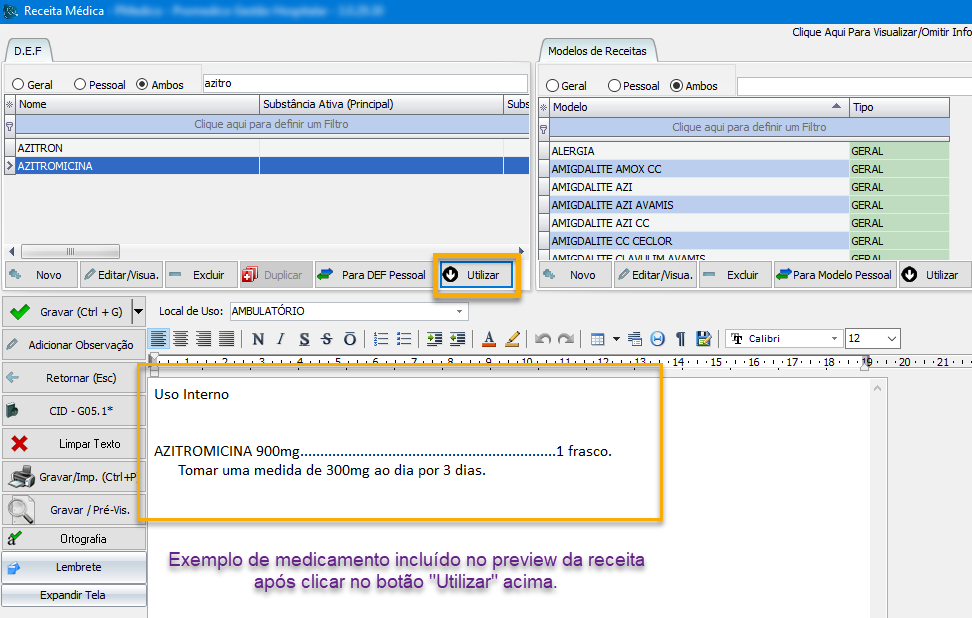Viewport: 972px width, 618px height.
Task: Choose Geral radio in Modelos de Receitas
Action: 552,86
